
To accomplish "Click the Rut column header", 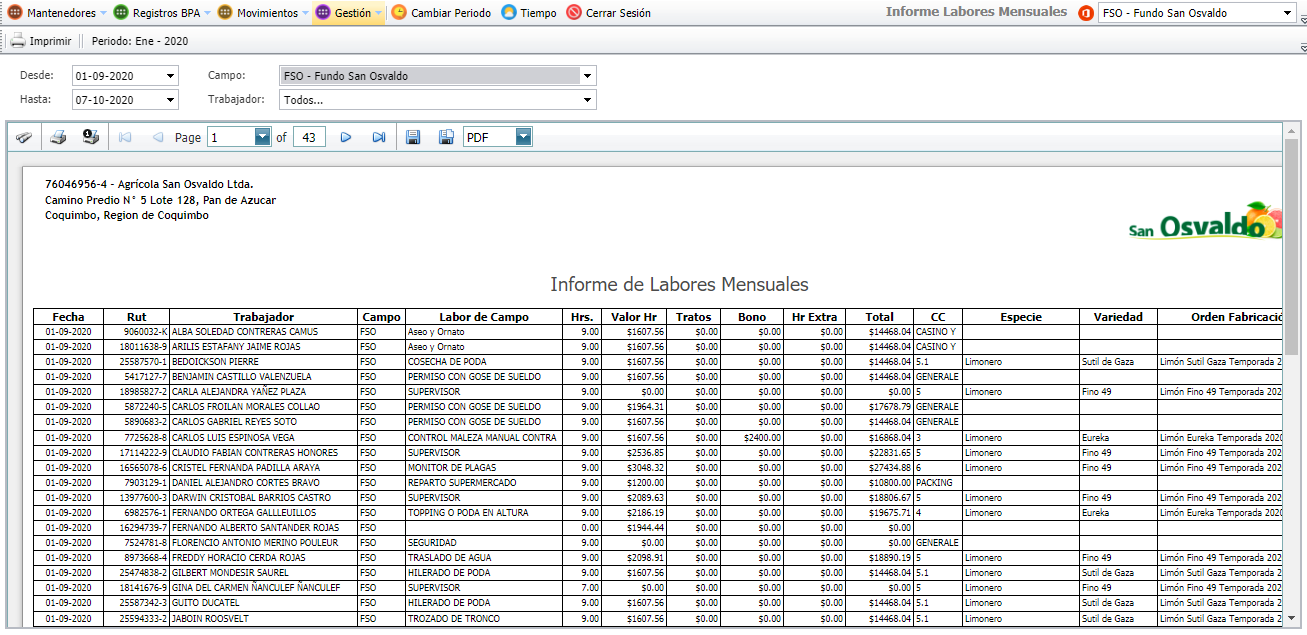I will pos(136,317).
